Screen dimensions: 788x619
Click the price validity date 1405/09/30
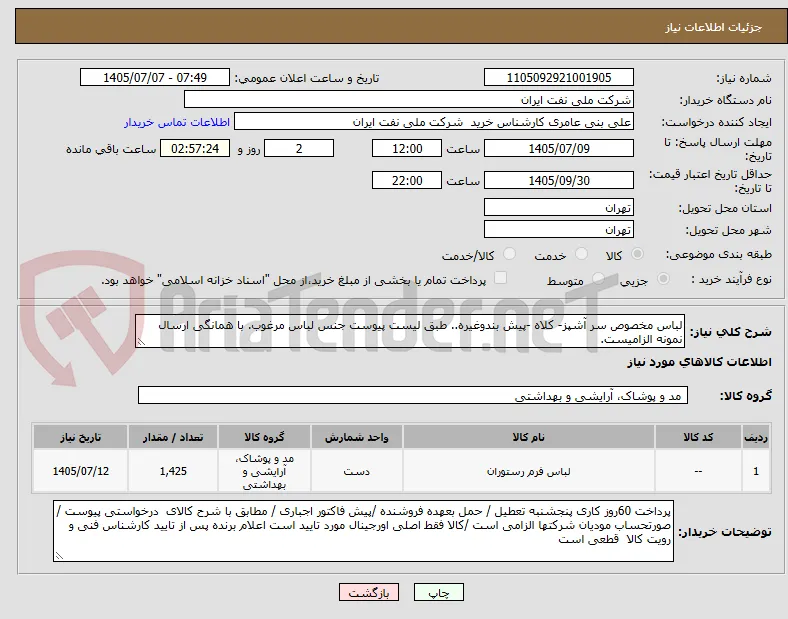pos(559,180)
